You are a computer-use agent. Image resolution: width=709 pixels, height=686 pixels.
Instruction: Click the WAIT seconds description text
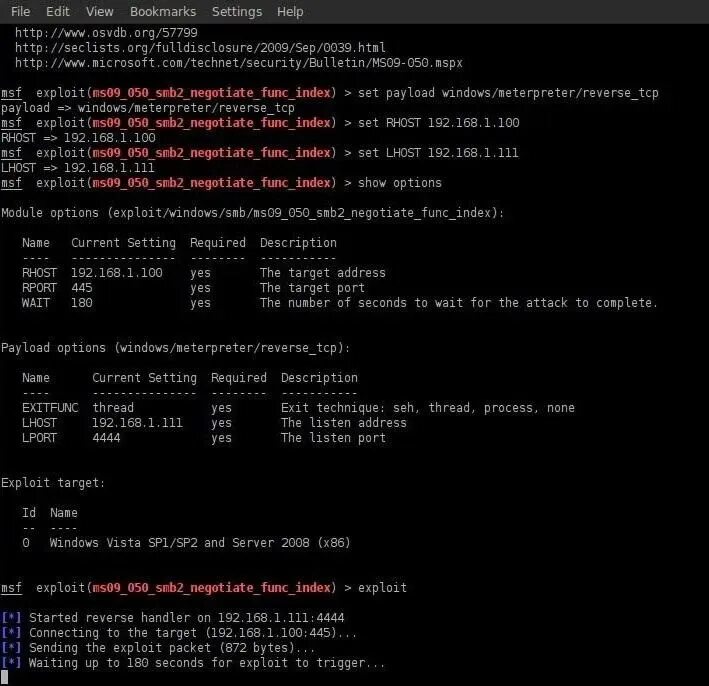tap(458, 303)
